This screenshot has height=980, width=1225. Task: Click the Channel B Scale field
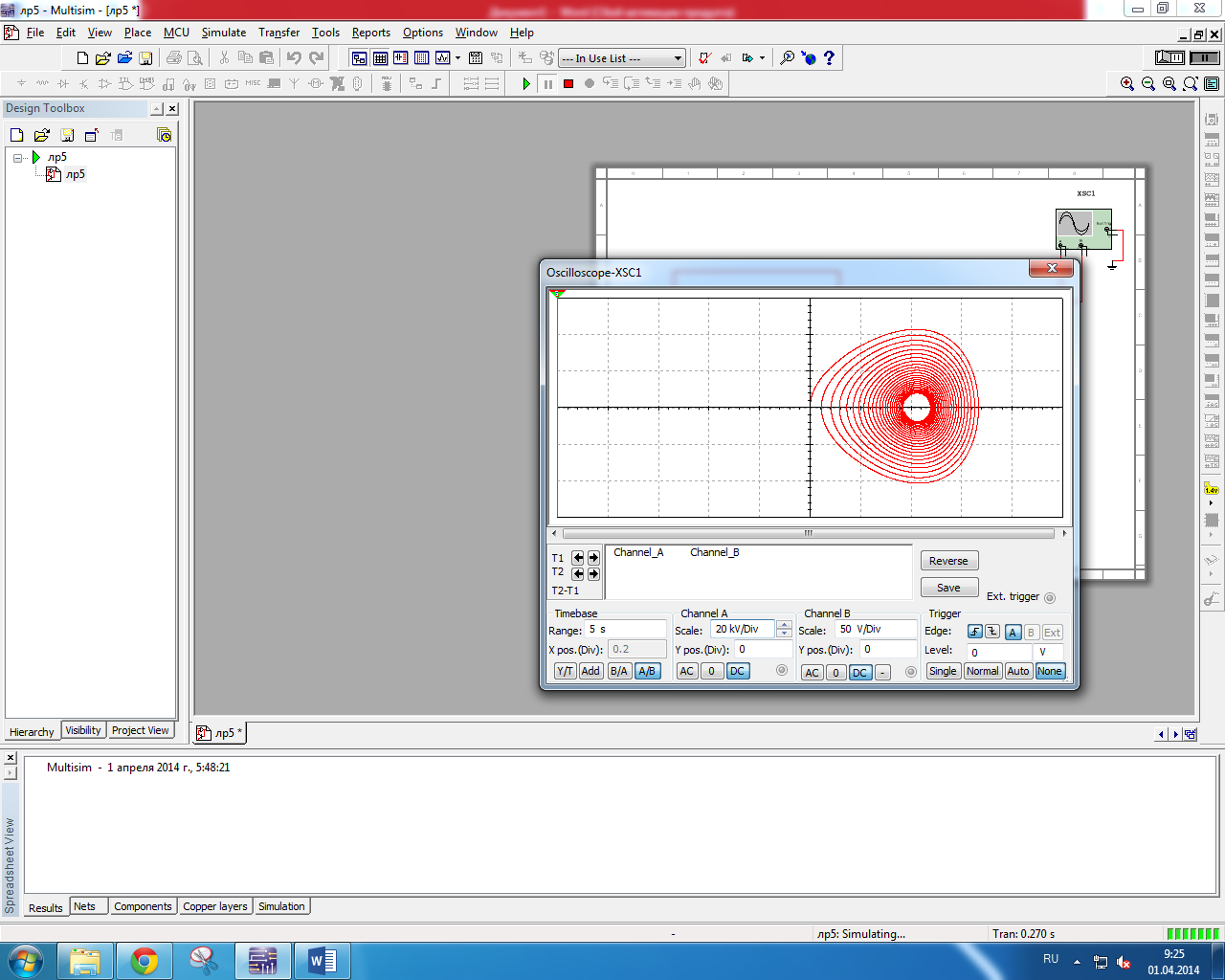click(875, 630)
